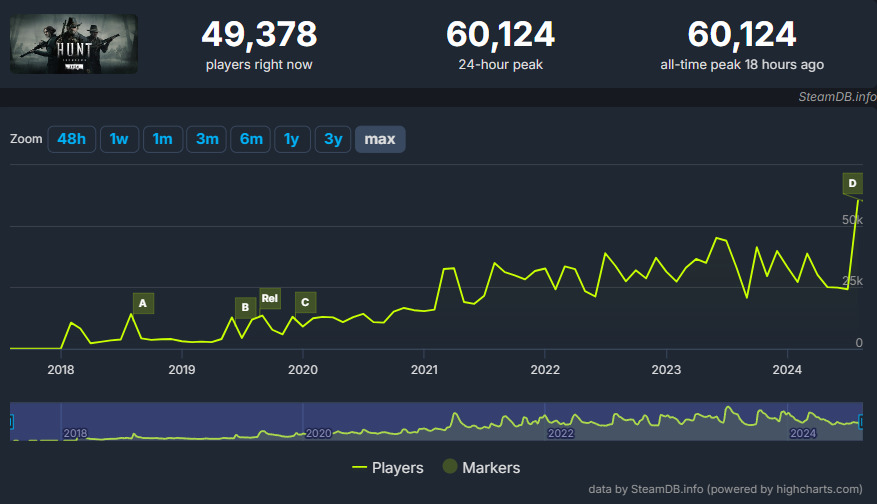Viewport: 877px width, 504px height.
Task: Select the max zoom range
Action: coord(380,139)
